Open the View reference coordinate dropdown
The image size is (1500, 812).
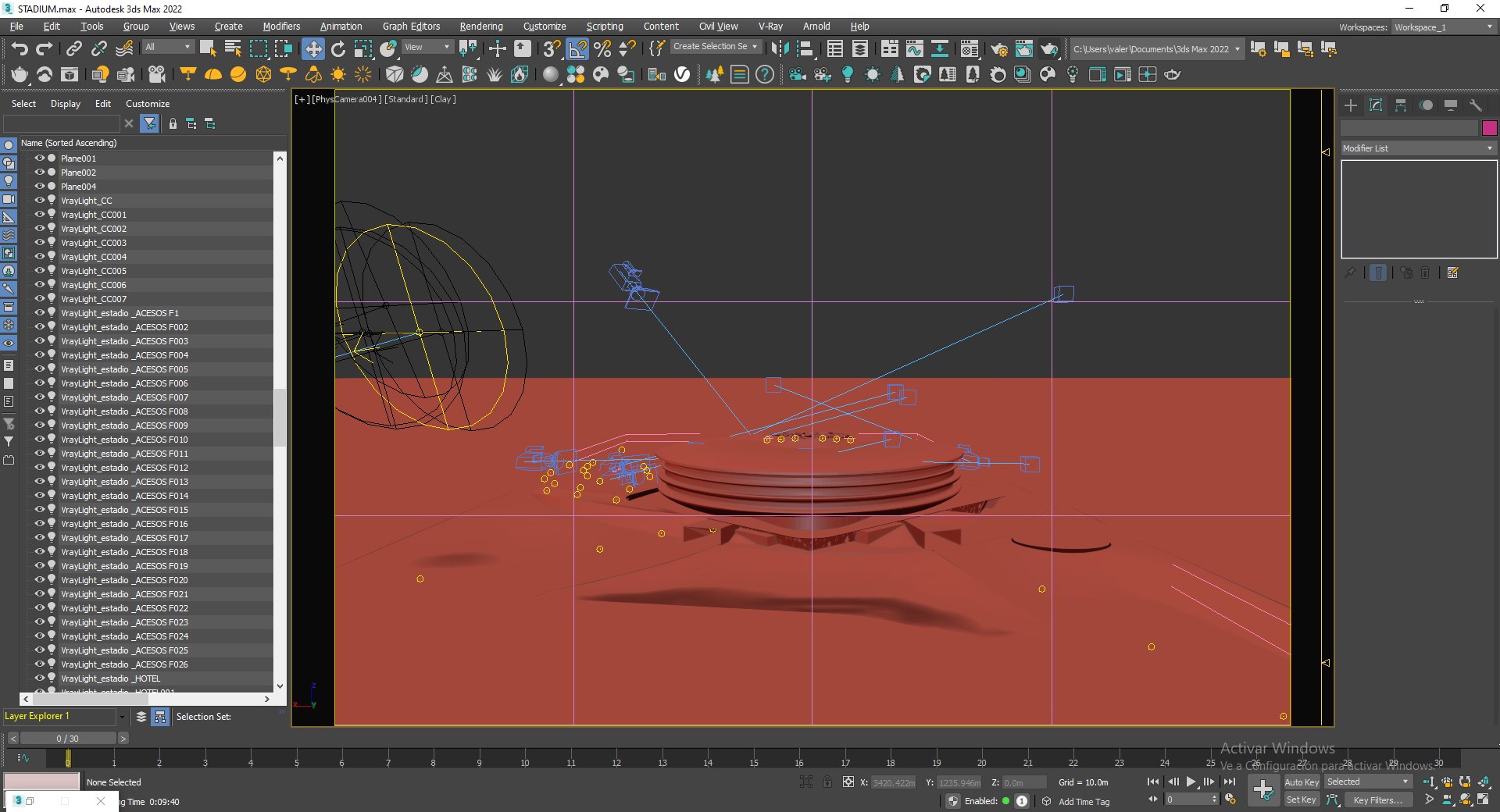pyautogui.click(x=427, y=47)
